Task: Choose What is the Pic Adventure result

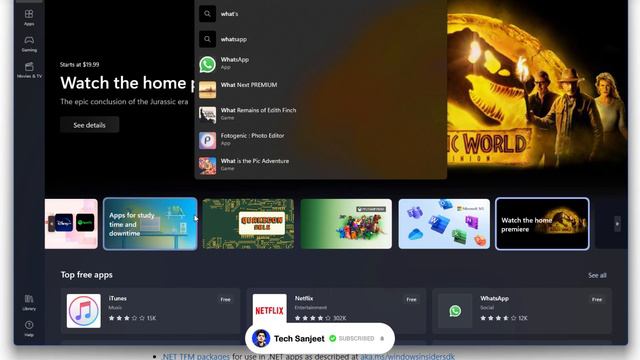Action: tap(320, 165)
